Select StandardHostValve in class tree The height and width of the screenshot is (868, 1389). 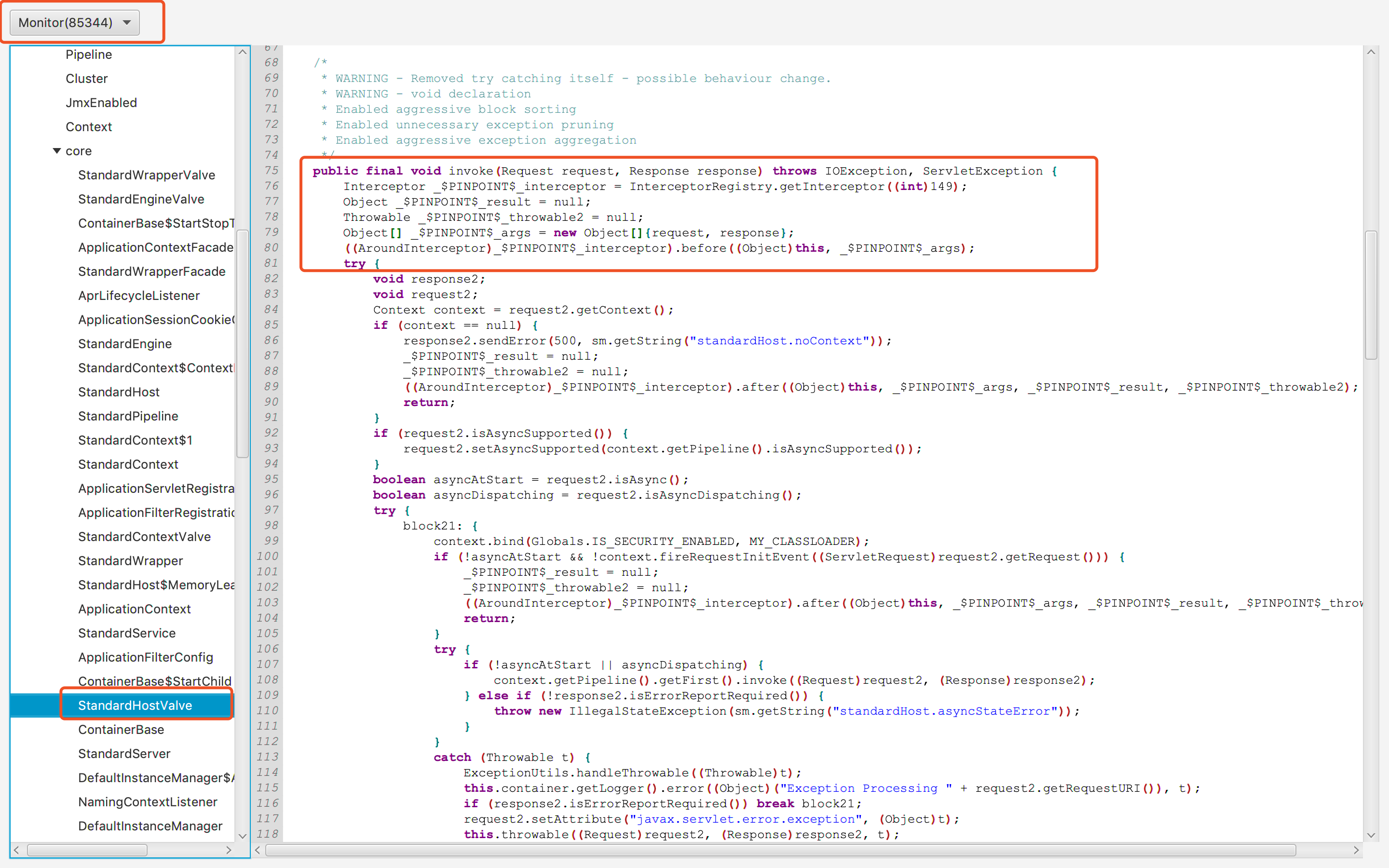click(x=135, y=705)
